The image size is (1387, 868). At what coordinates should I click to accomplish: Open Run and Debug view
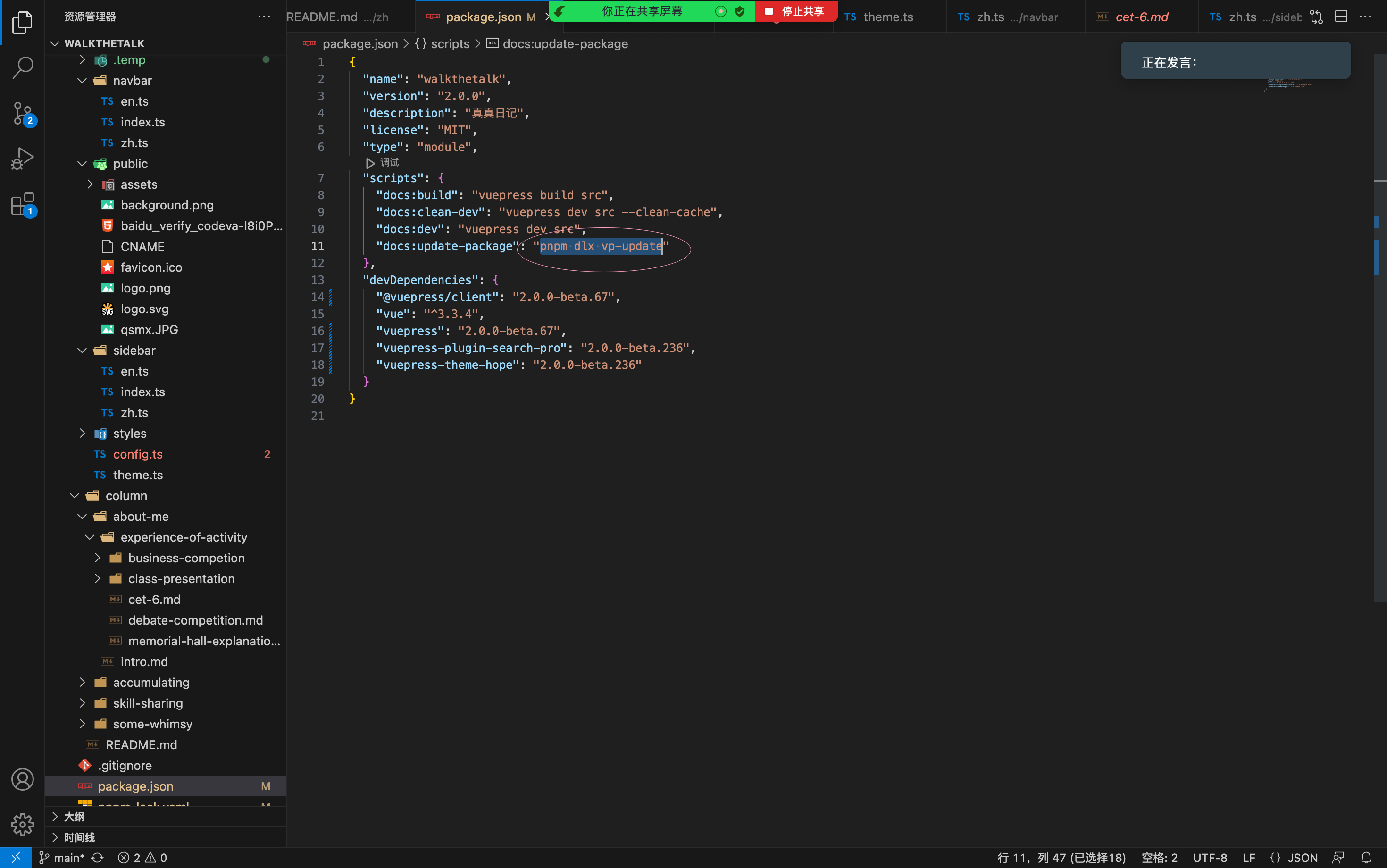point(22,159)
